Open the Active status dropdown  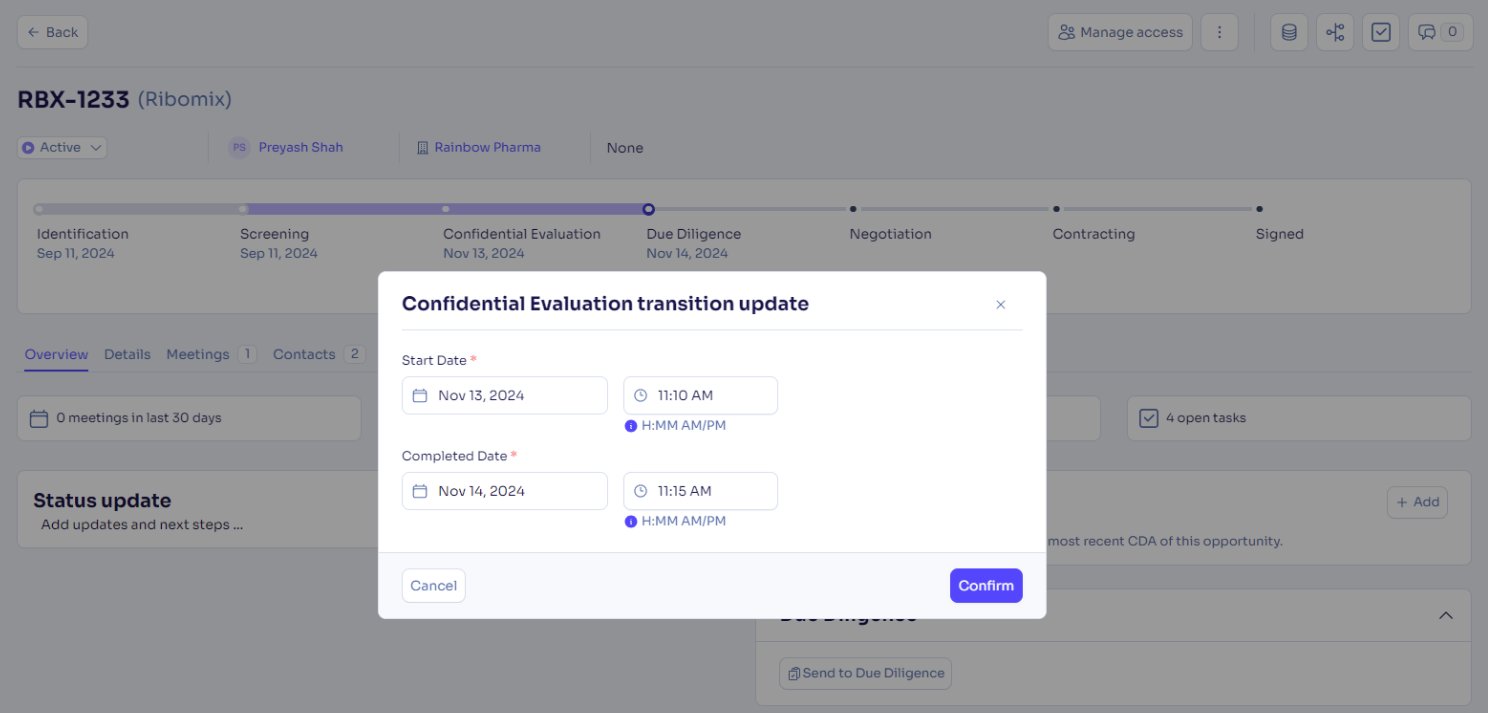[x=62, y=147]
